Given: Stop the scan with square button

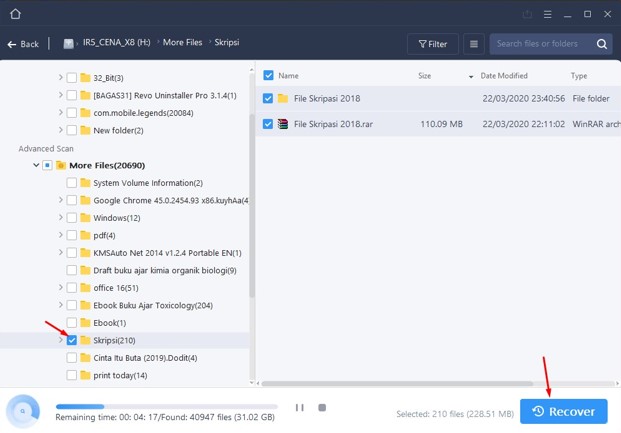Looking at the screenshot, I should tap(322, 407).
